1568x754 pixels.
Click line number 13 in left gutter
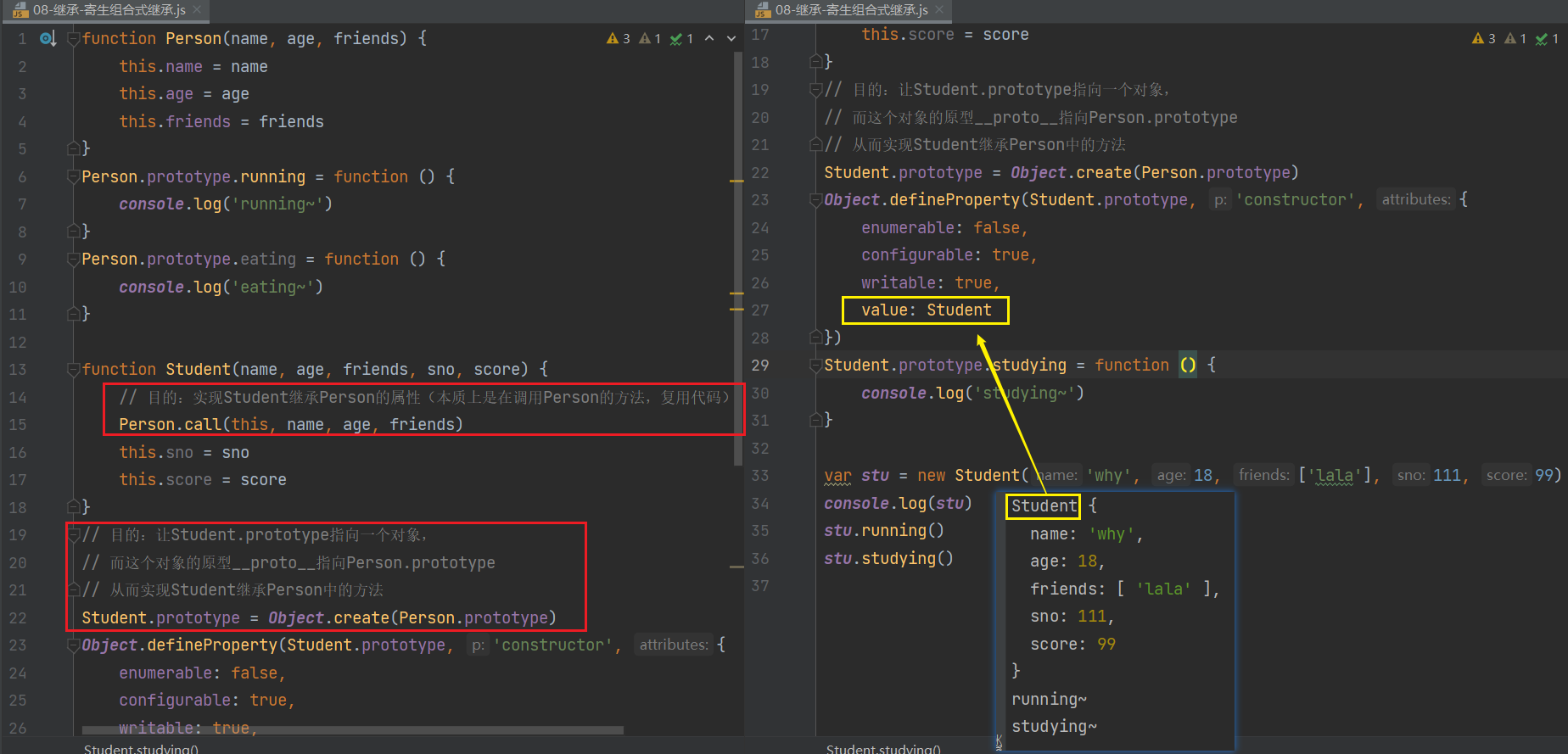point(18,369)
